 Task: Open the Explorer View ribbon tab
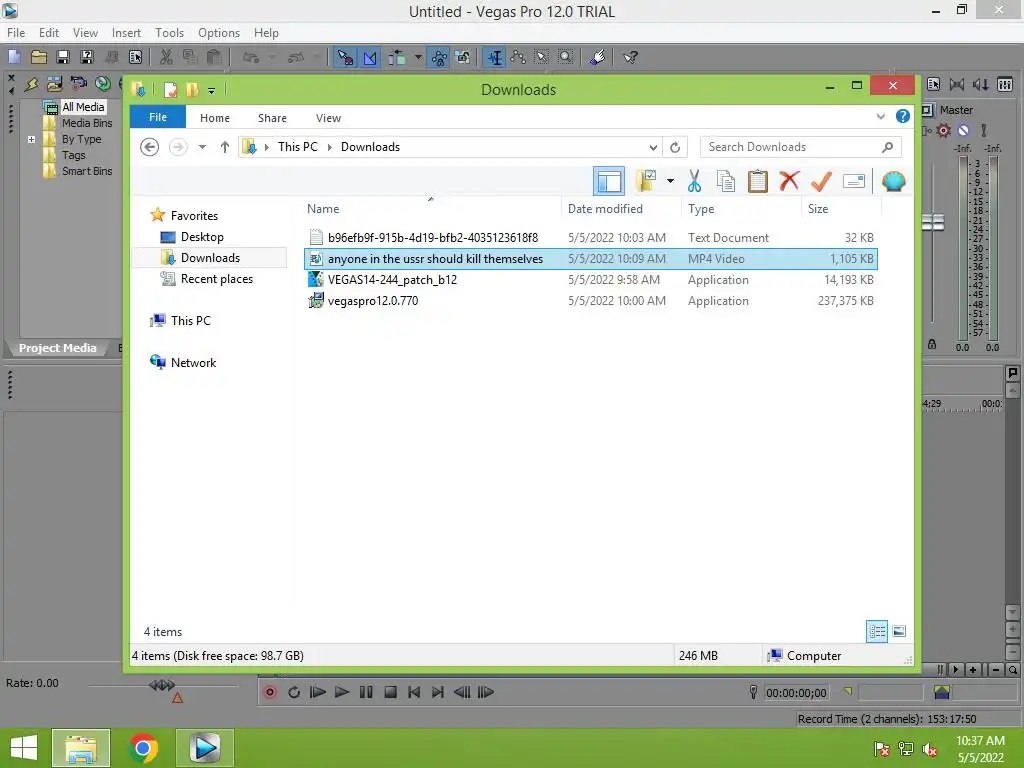[328, 118]
